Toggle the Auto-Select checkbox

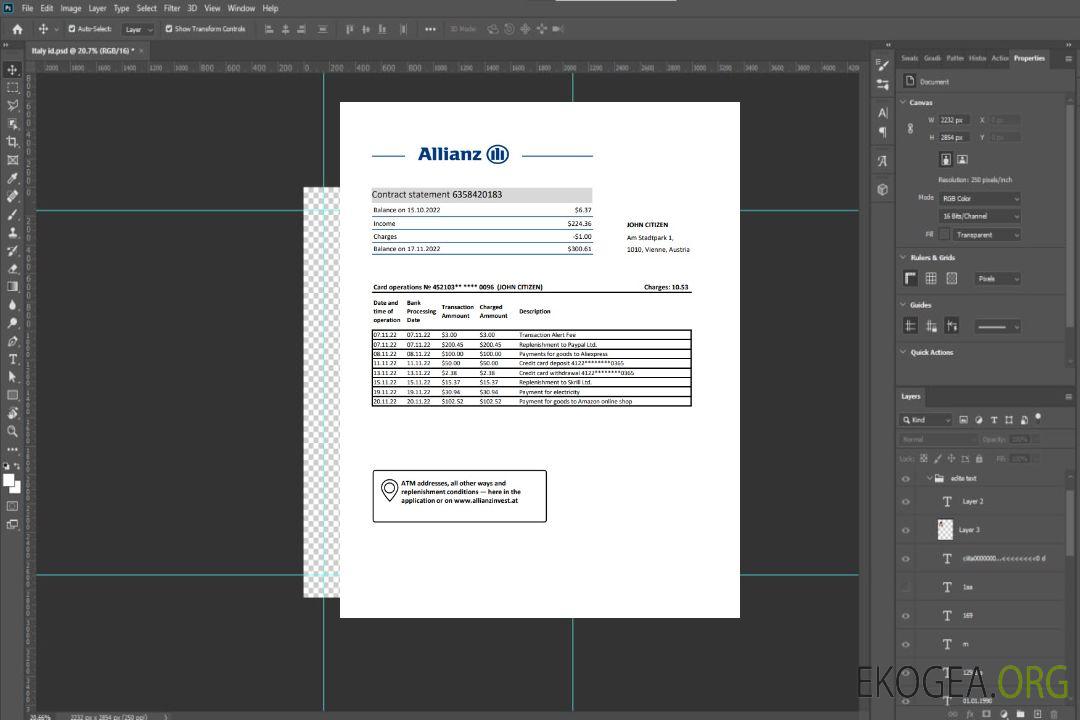72,29
